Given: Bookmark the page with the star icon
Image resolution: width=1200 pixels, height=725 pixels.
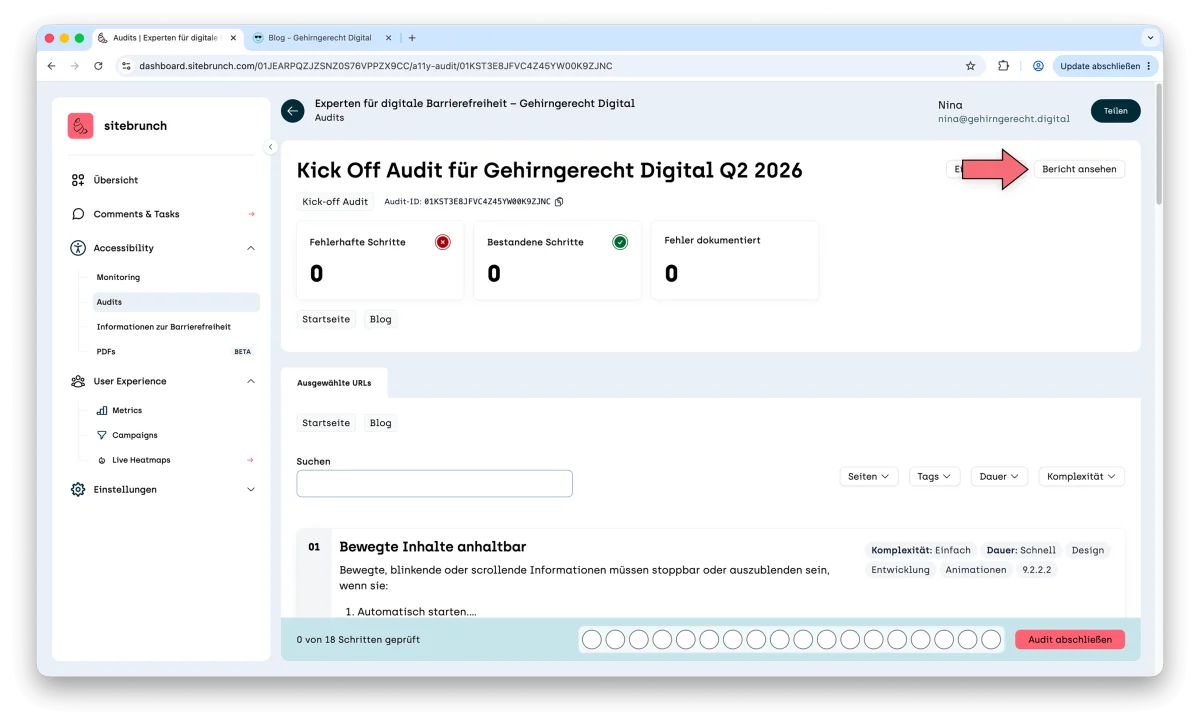Looking at the screenshot, I should coord(970,66).
